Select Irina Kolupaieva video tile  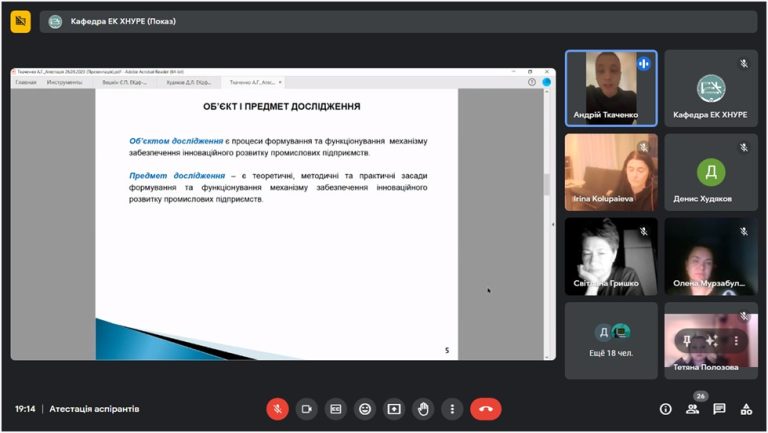[611, 172]
